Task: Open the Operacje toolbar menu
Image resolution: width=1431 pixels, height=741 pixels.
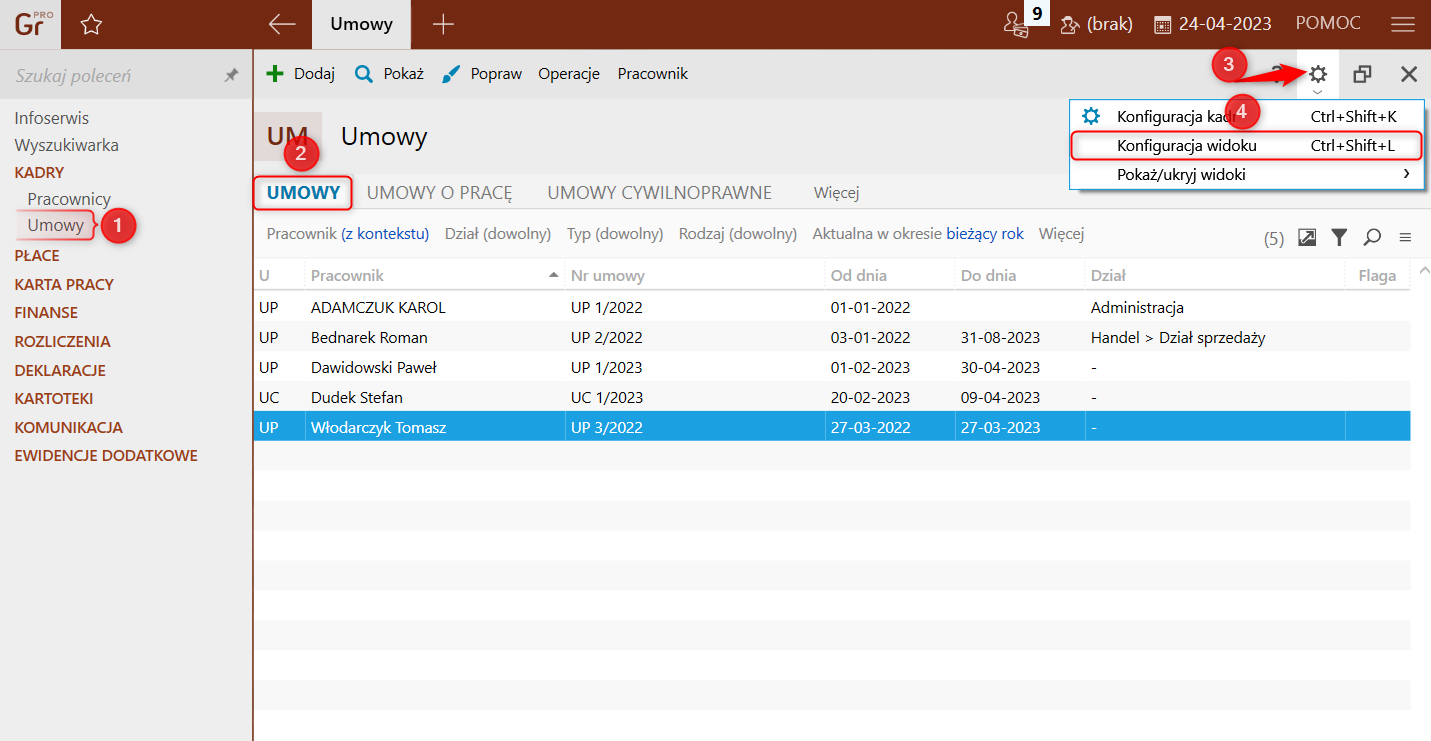Action: (568, 74)
